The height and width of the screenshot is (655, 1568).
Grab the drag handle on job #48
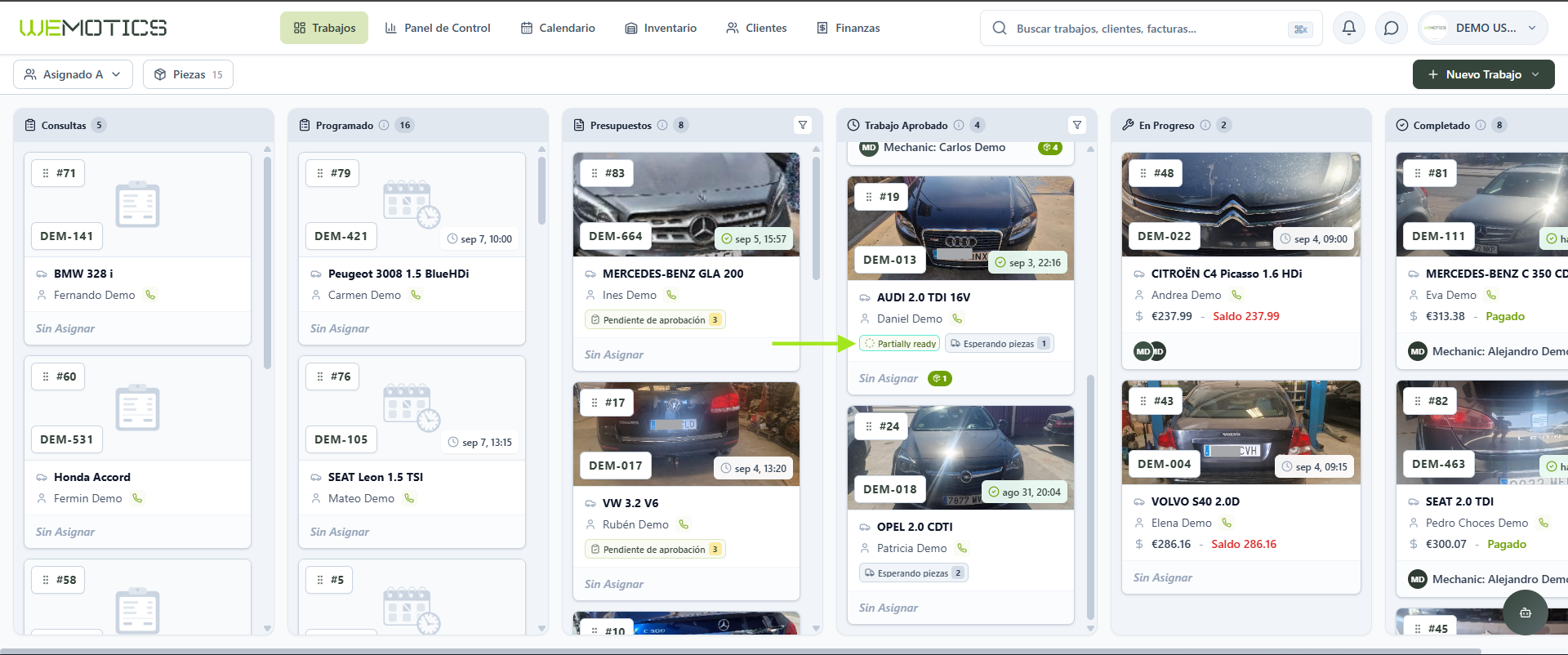pos(1143,173)
